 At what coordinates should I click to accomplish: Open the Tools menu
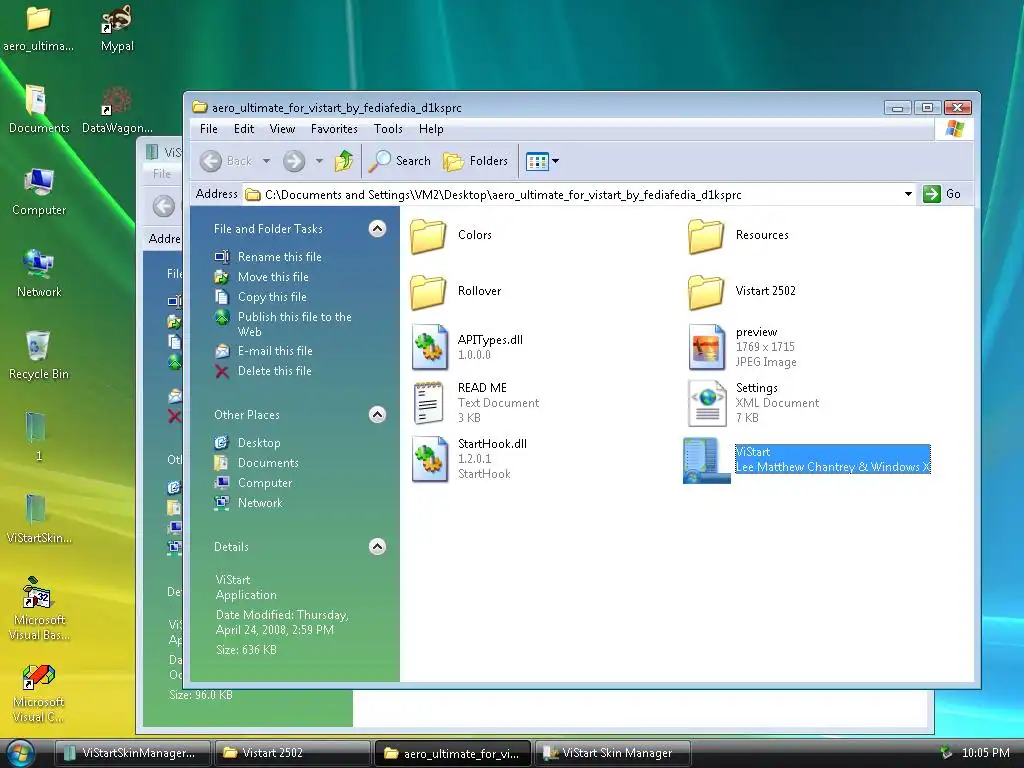[x=388, y=129]
